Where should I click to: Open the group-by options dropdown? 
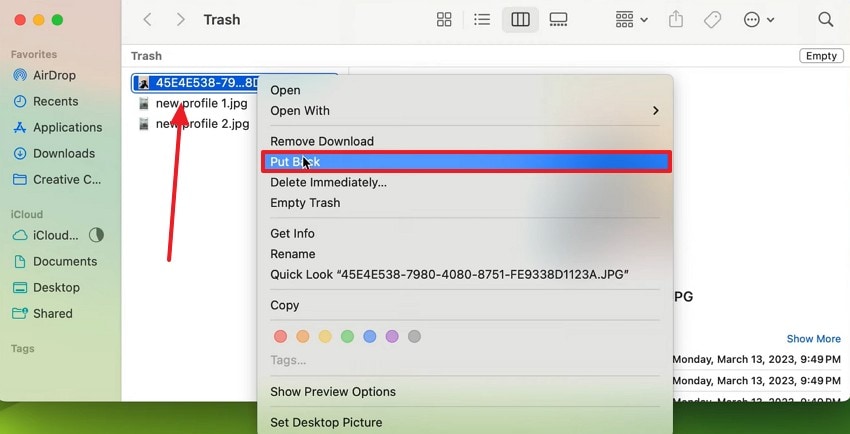[x=632, y=20]
